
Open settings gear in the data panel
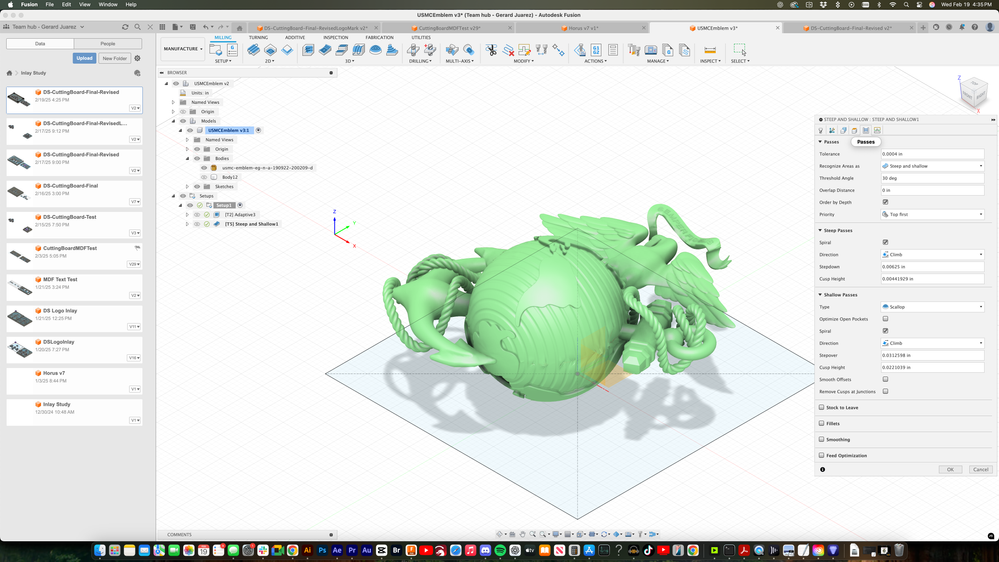pyautogui.click(x=138, y=58)
